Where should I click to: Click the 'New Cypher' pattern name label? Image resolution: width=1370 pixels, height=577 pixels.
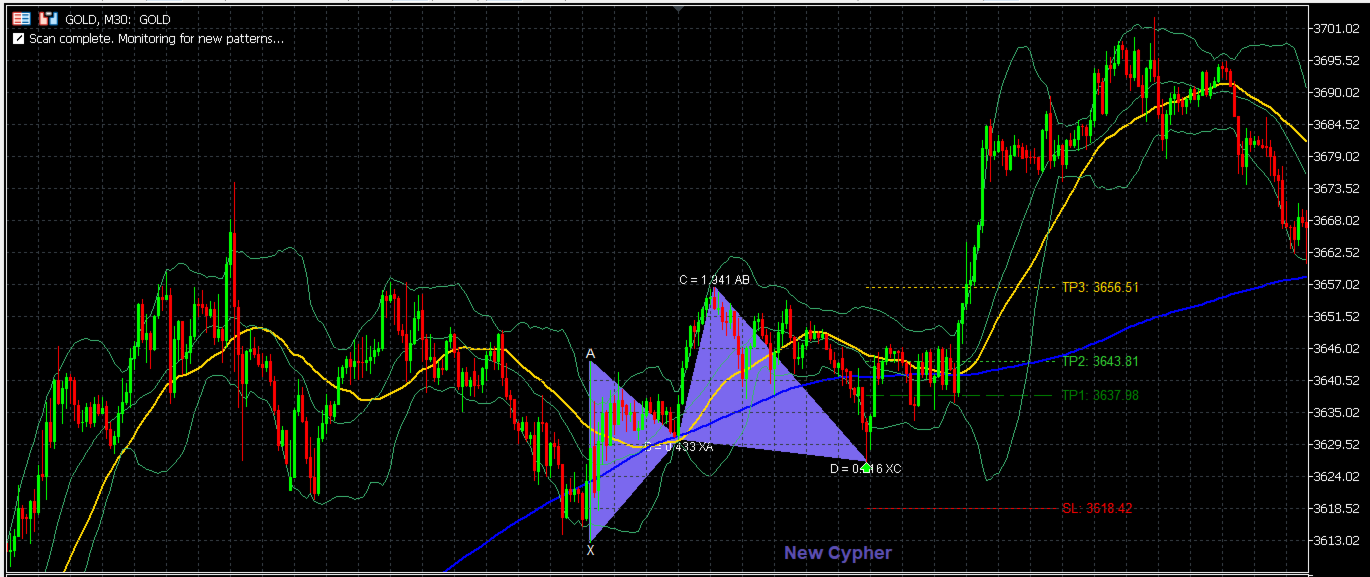click(838, 553)
